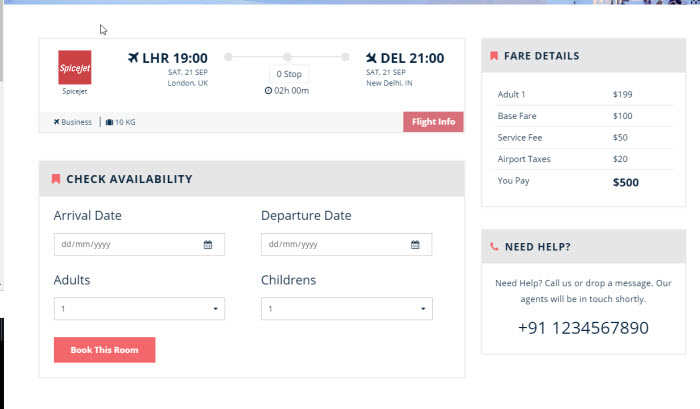This screenshot has width=700, height=409.
Task: Click the phone icon beside Need Help
Action: click(494, 246)
